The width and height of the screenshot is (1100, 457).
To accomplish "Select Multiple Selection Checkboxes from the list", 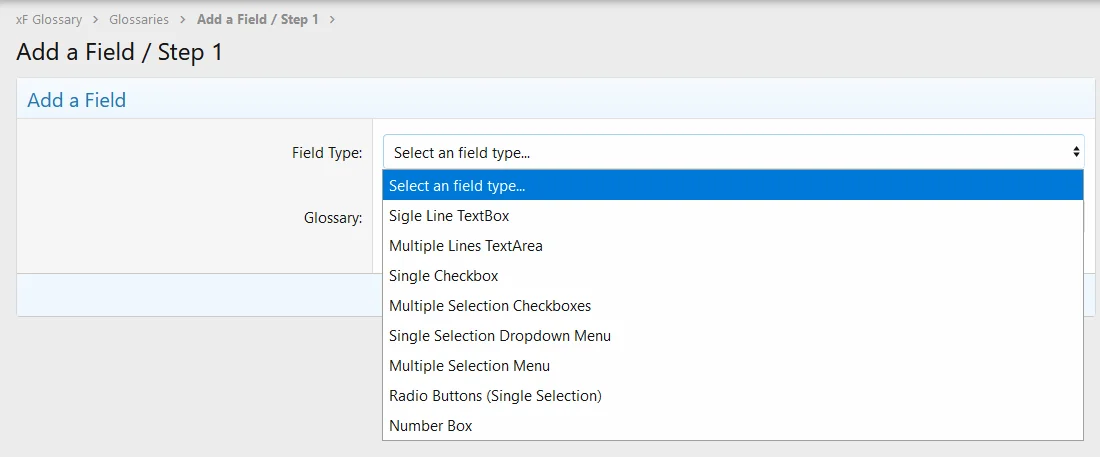I will click(x=490, y=306).
